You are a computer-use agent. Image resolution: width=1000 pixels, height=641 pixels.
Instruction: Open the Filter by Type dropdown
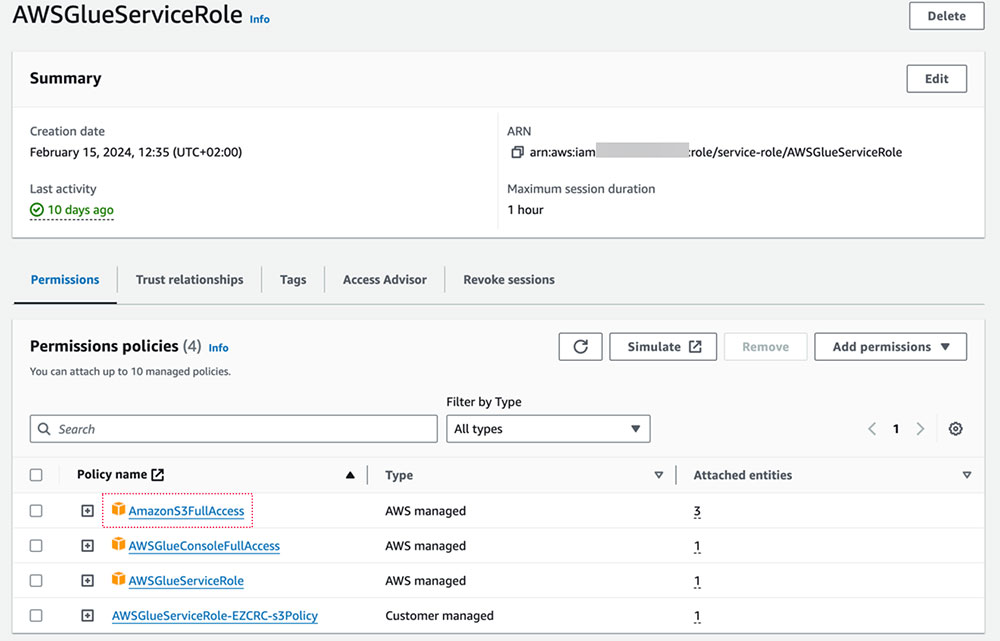pos(548,429)
